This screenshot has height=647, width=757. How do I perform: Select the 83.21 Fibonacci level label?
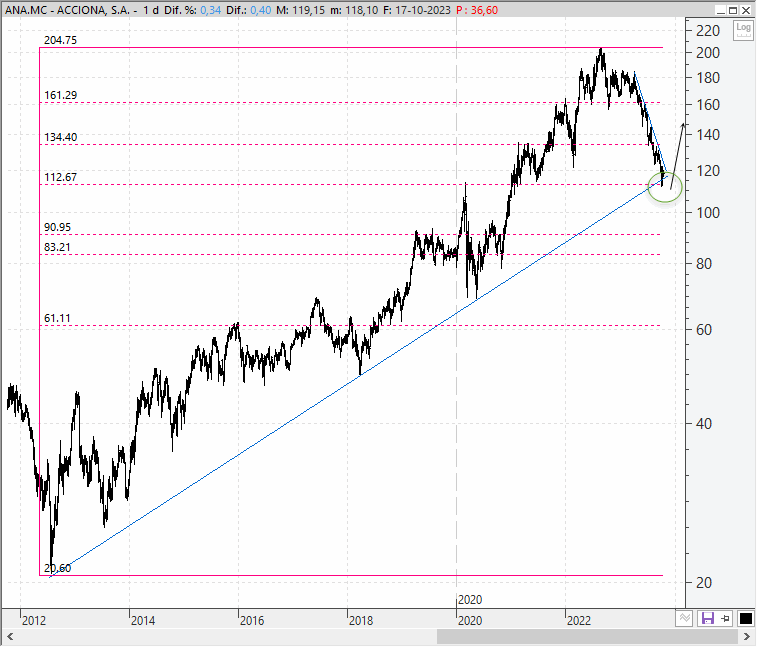coord(57,248)
